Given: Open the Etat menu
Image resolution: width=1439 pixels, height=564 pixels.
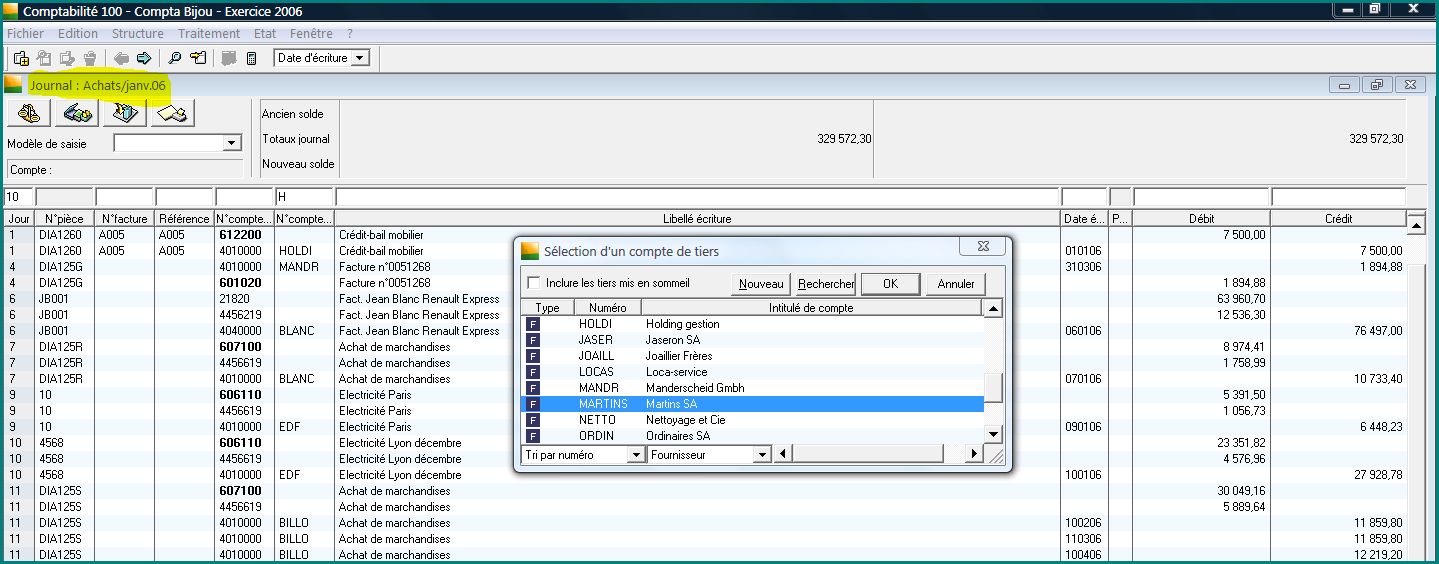Looking at the screenshot, I should click(265, 33).
